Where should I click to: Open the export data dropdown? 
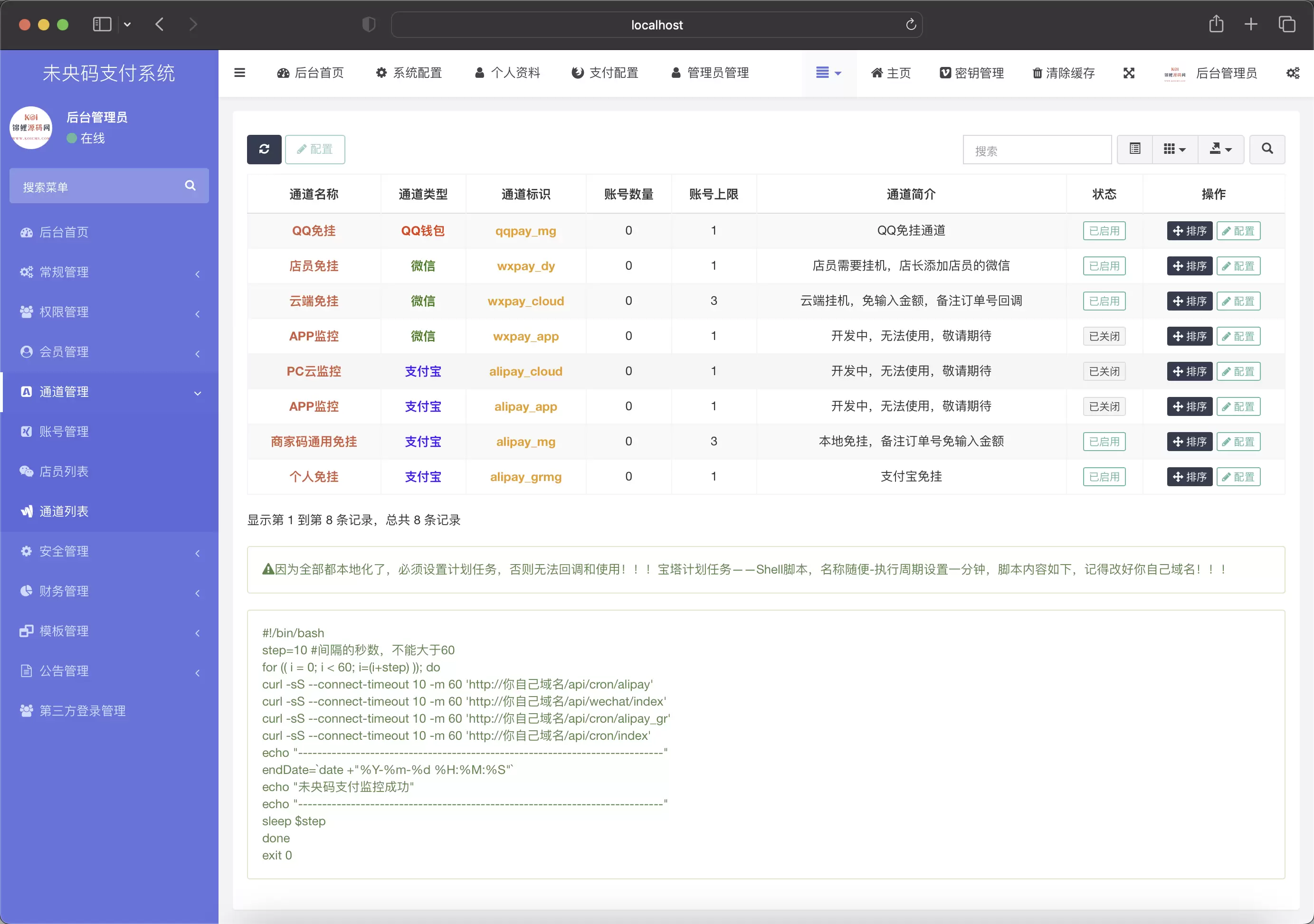1221,149
